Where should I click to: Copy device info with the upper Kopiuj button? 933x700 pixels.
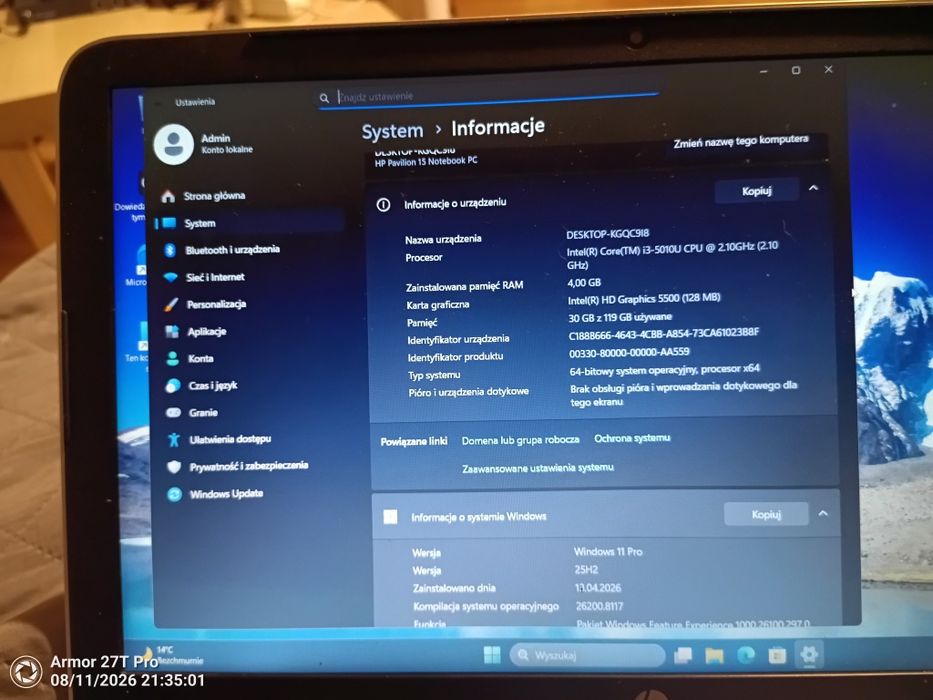tap(756, 191)
